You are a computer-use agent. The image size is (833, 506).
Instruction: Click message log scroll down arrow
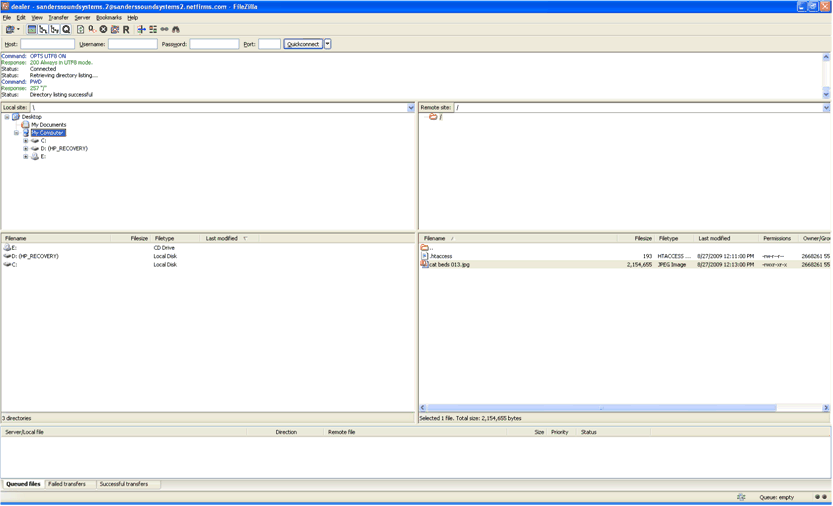pos(826,95)
